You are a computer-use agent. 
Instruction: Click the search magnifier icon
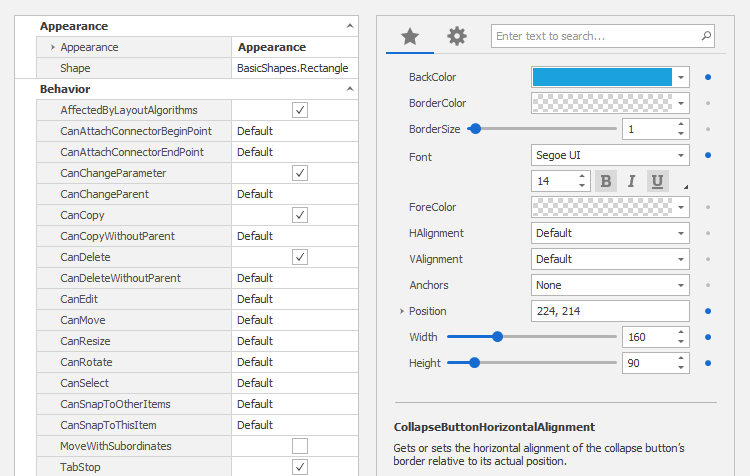coord(706,36)
